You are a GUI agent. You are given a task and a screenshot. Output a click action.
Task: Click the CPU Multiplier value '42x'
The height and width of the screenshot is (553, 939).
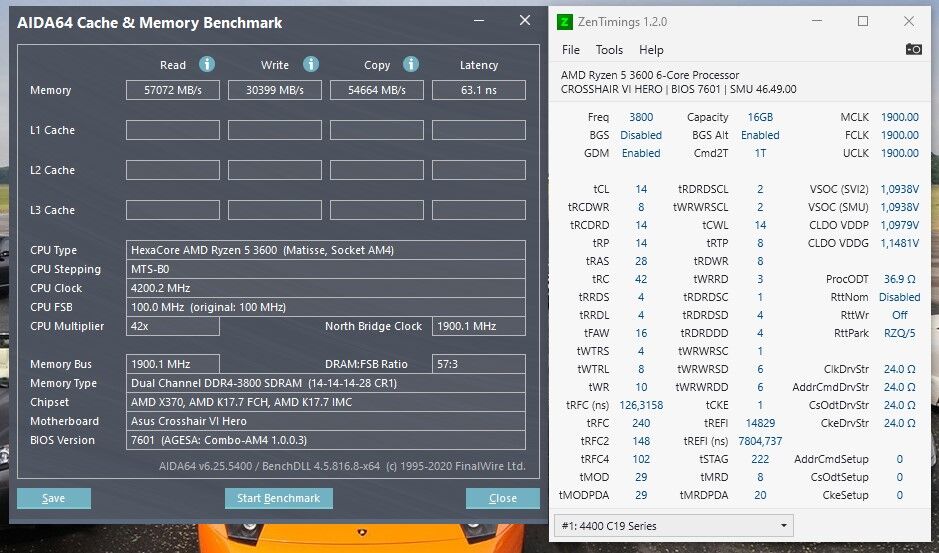click(x=173, y=327)
